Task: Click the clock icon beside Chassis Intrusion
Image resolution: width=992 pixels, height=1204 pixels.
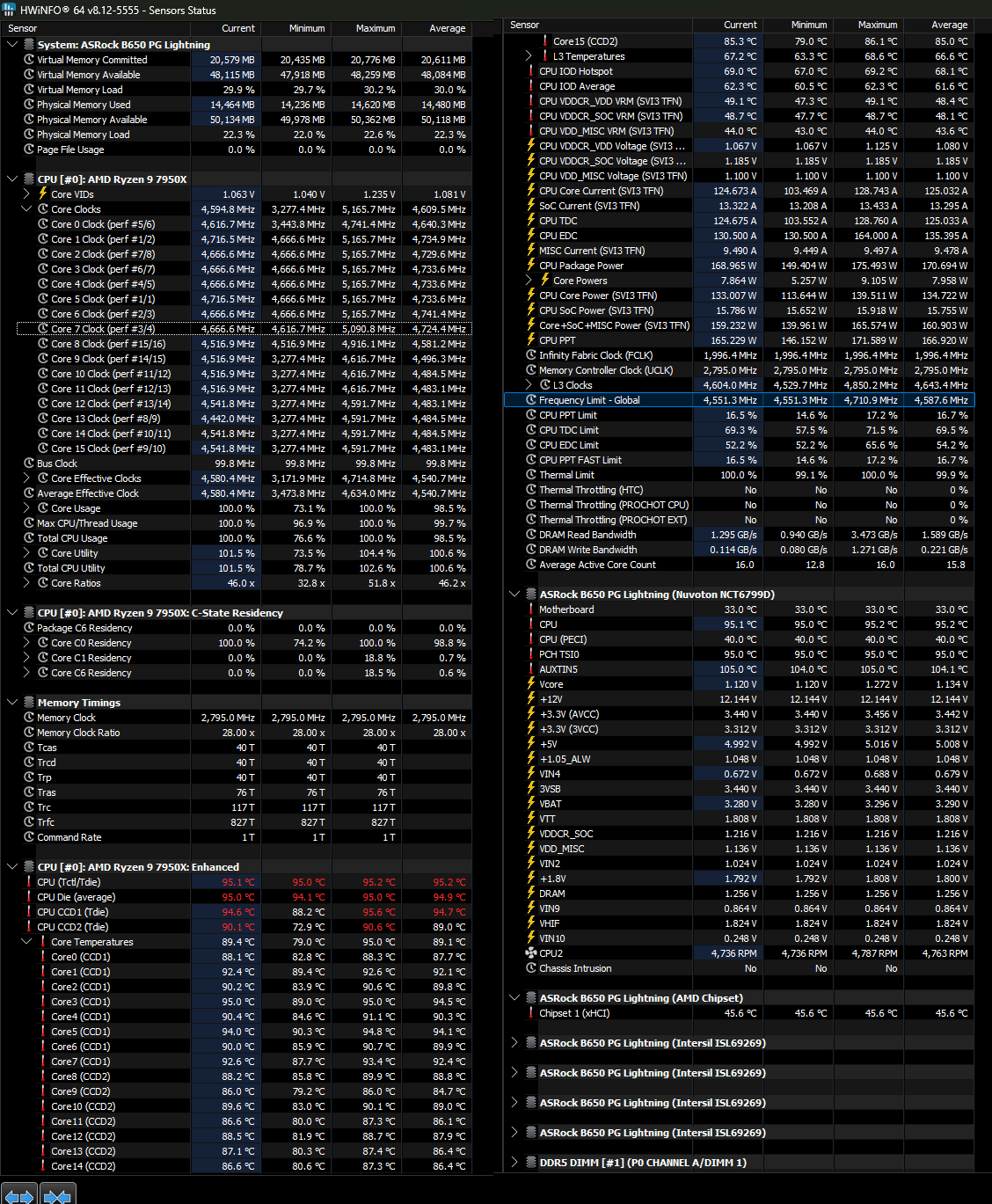Action: [x=531, y=968]
